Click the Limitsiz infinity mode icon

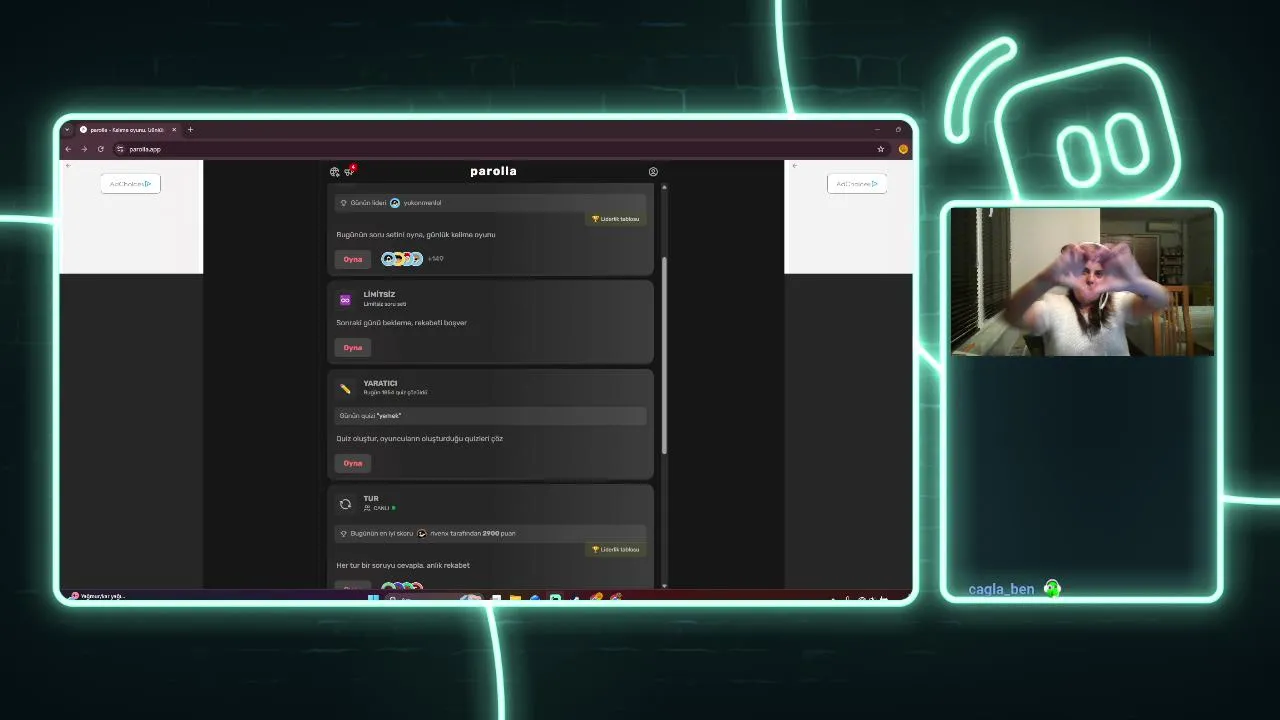345,300
